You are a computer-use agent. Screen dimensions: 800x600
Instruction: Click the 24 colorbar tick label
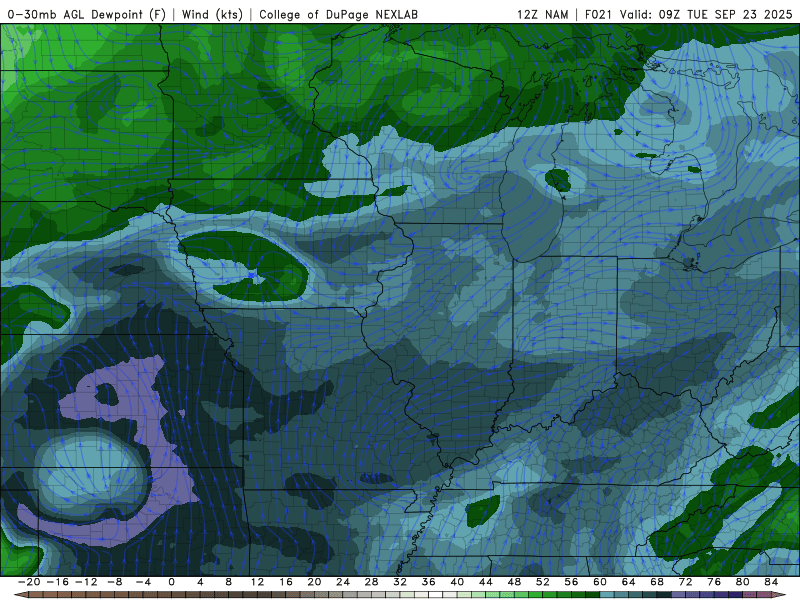pos(343,582)
